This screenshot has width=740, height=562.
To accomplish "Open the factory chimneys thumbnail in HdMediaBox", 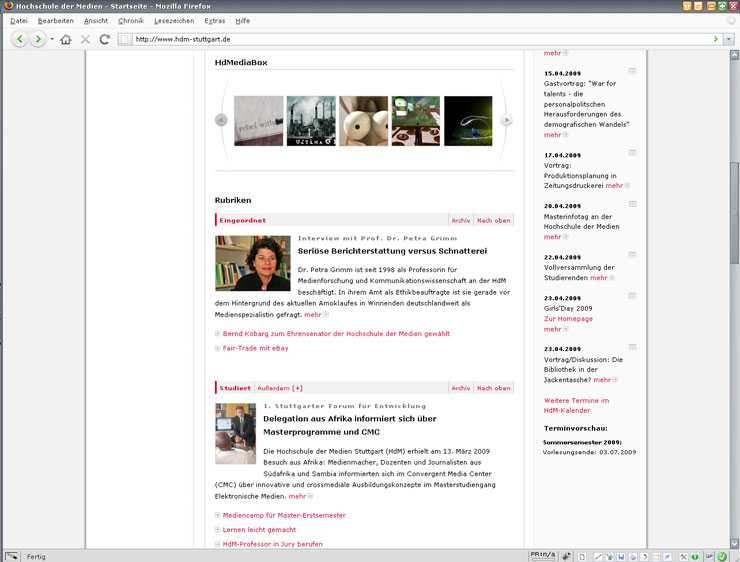I will pos(311,121).
